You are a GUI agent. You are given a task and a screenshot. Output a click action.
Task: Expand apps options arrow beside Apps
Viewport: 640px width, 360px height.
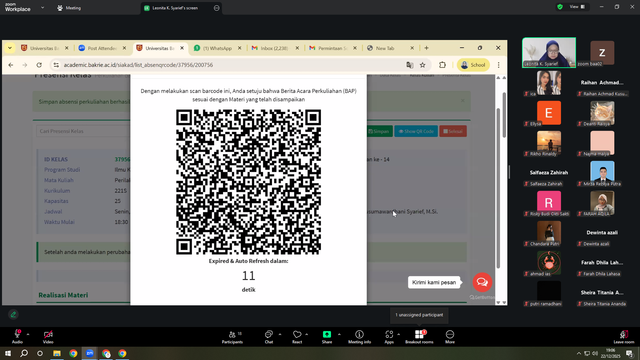[398, 334]
